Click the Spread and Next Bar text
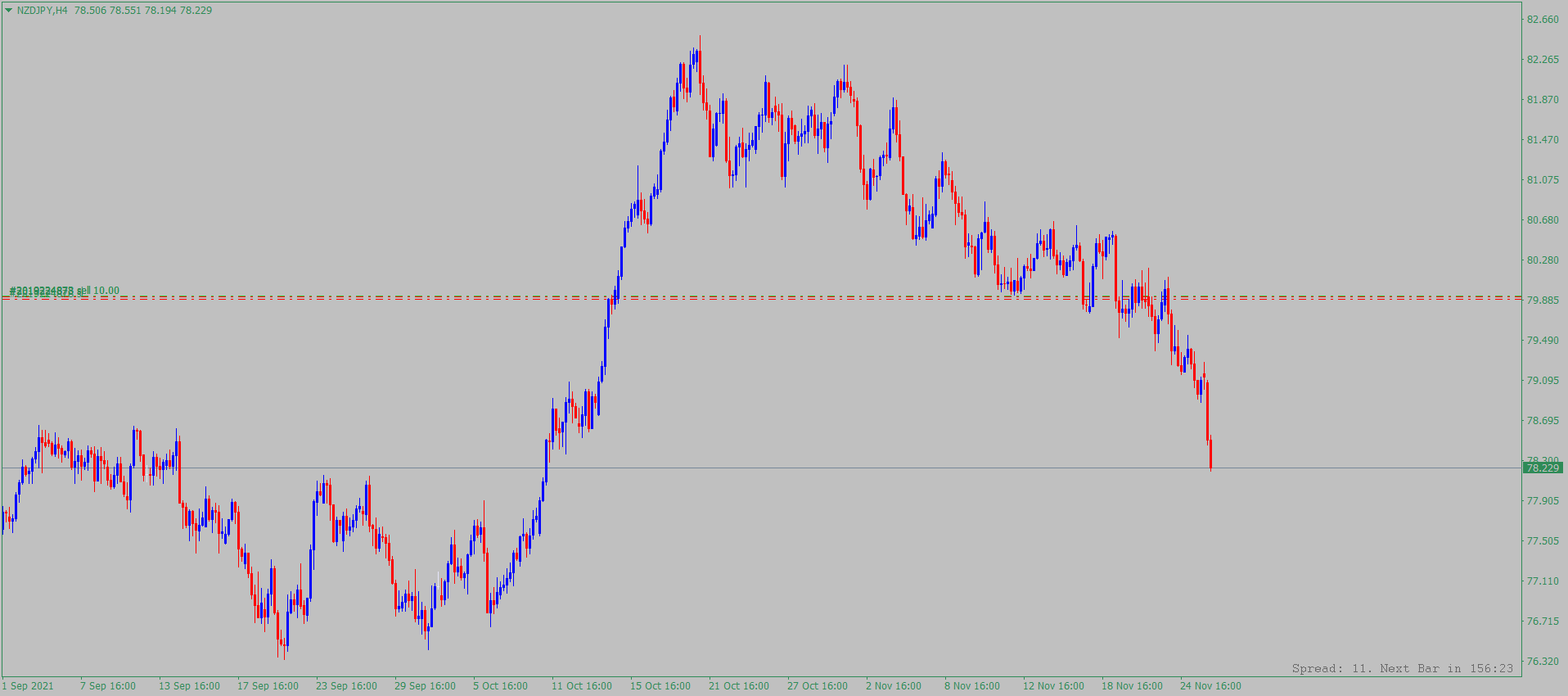 [1402, 668]
